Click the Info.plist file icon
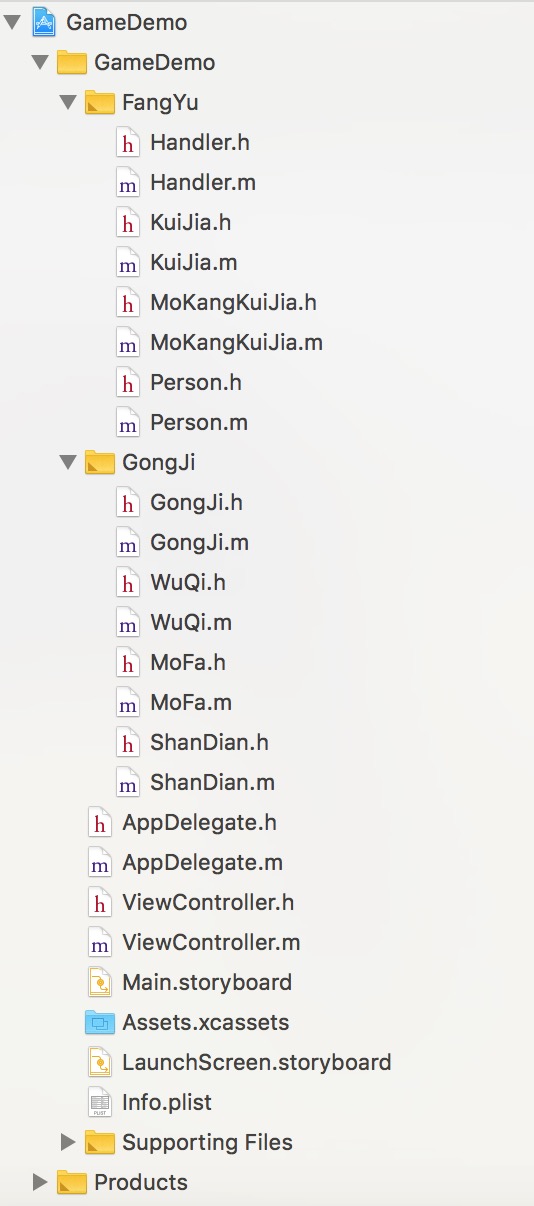 99,1102
